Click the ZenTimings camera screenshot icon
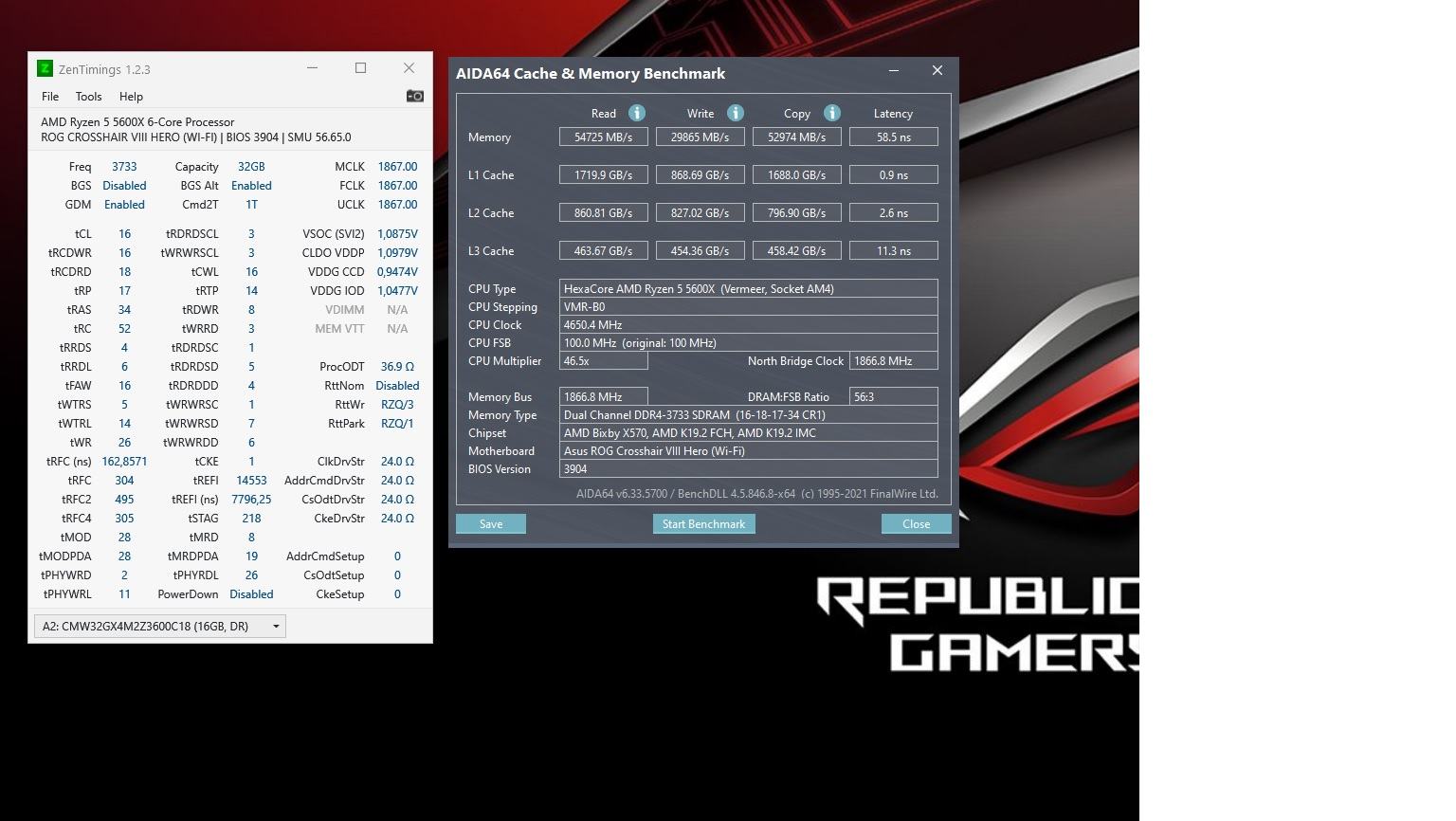This screenshot has width=1456, height=821. point(414,96)
